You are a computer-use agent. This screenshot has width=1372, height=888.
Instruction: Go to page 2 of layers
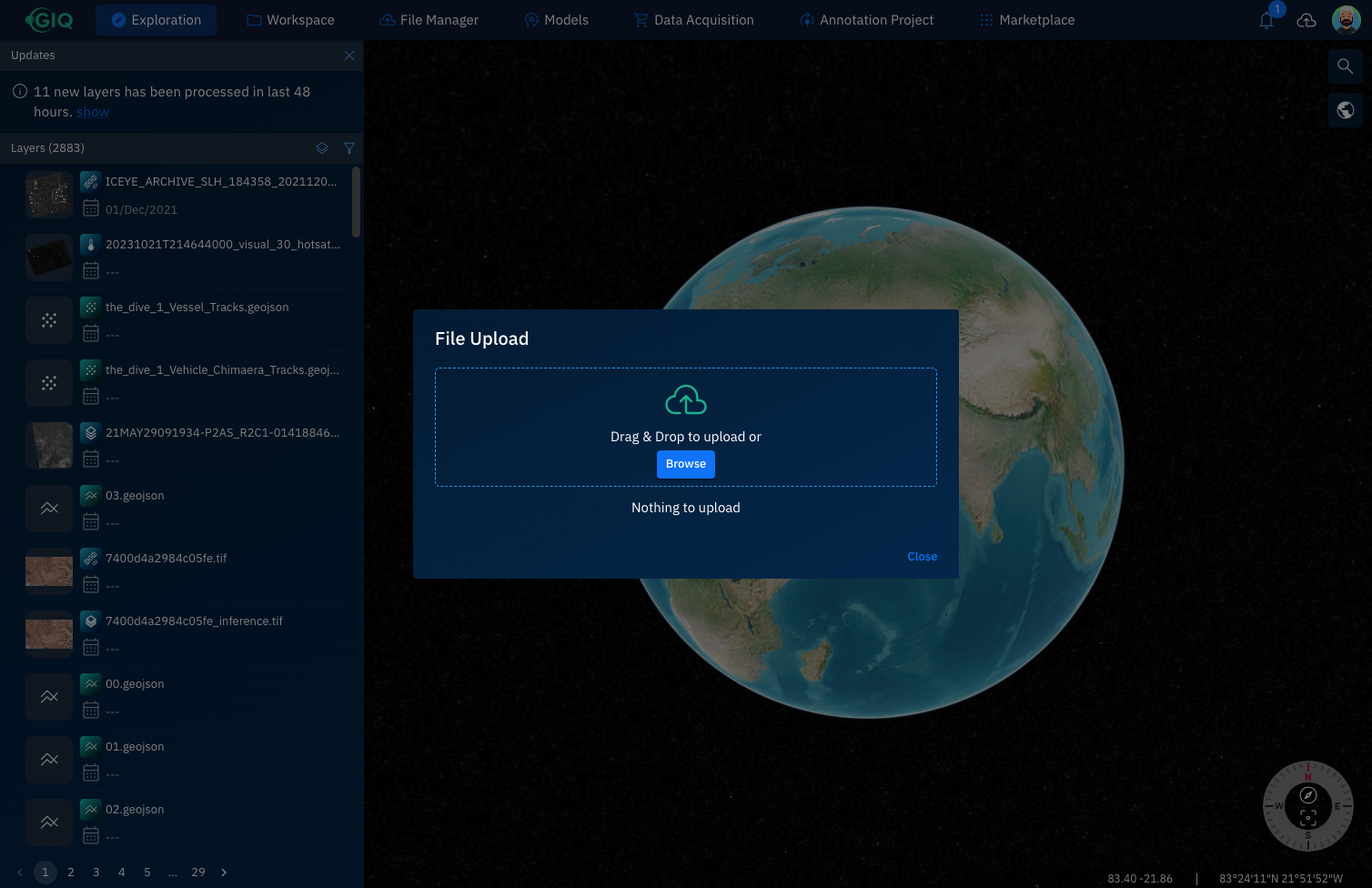tap(71, 872)
